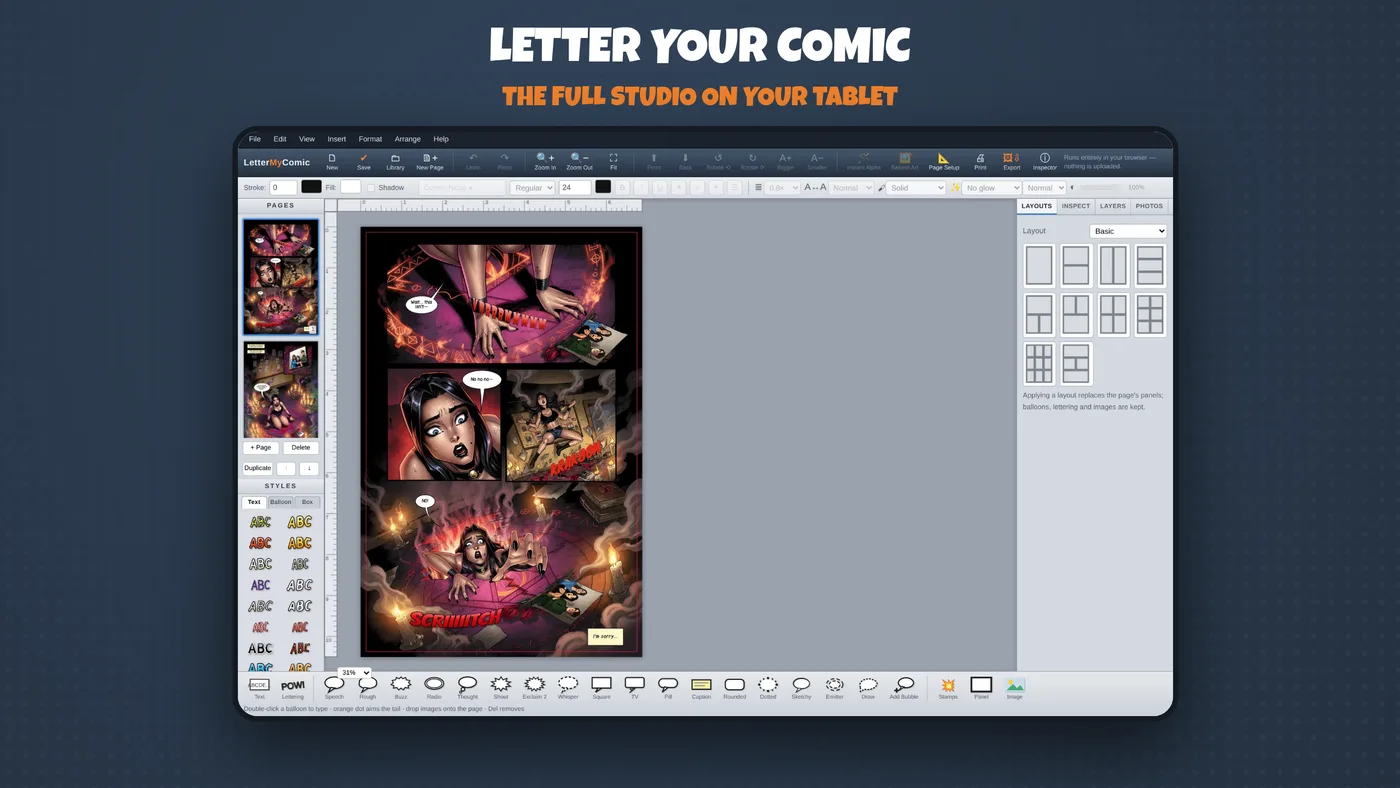1400x788 pixels.
Task: Open the Arrange menu
Action: pos(408,139)
